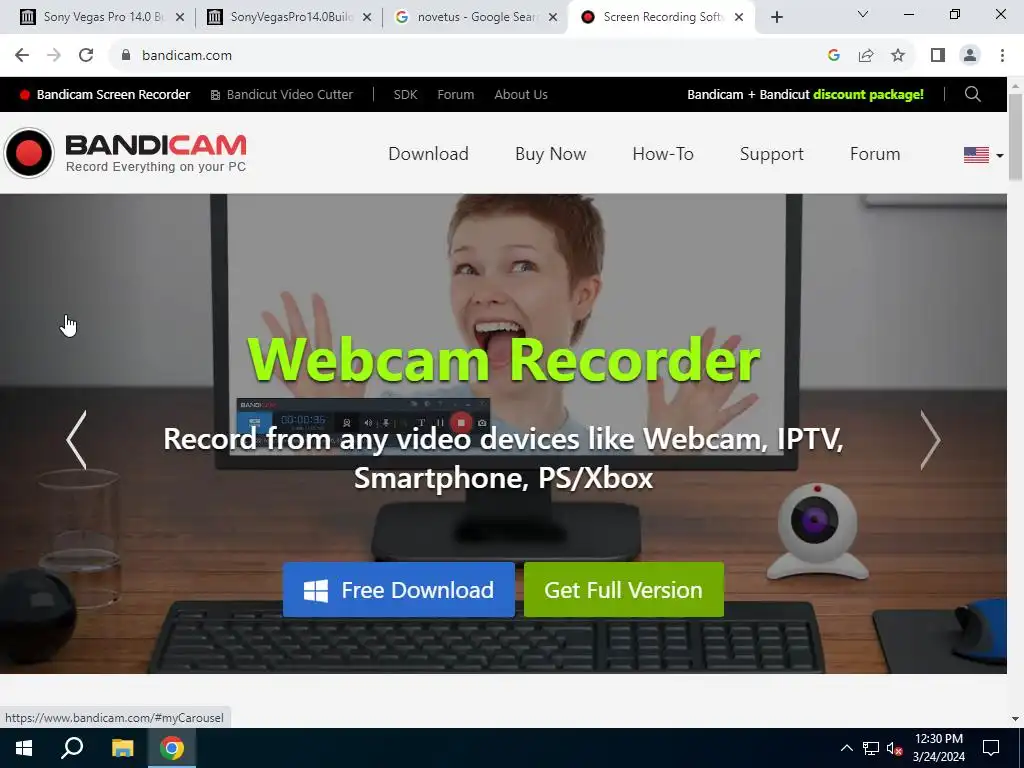The height and width of the screenshot is (768, 1024).
Task: Open File Explorer from the taskbar
Action: tap(122, 748)
